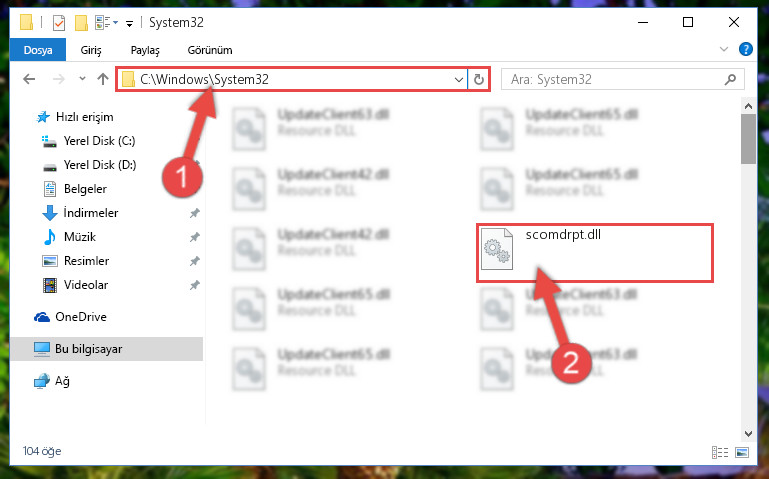This screenshot has height=479, width=769.
Task: Switch to the Görünüm tab
Action: tap(210, 50)
